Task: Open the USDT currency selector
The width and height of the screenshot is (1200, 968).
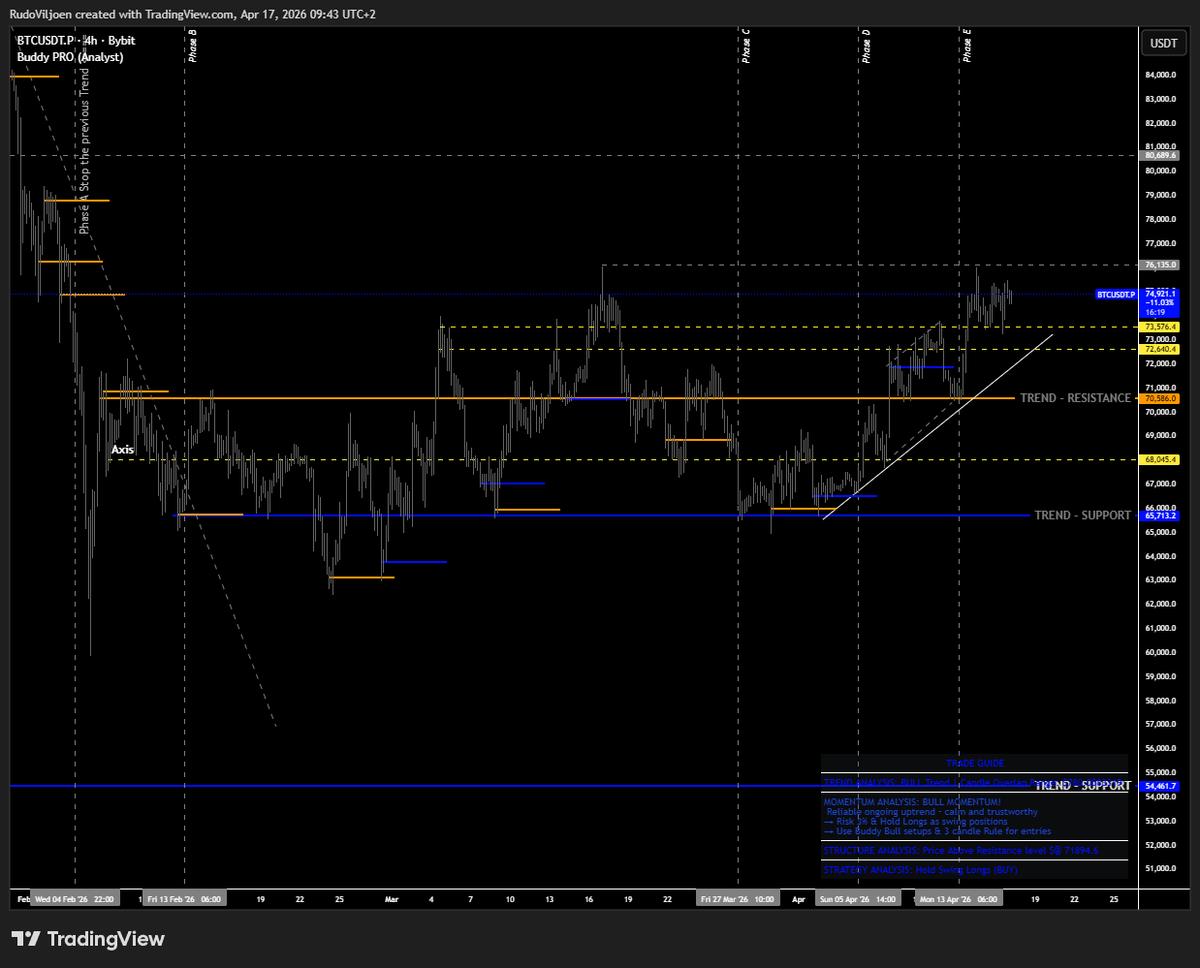Action: (1163, 43)
